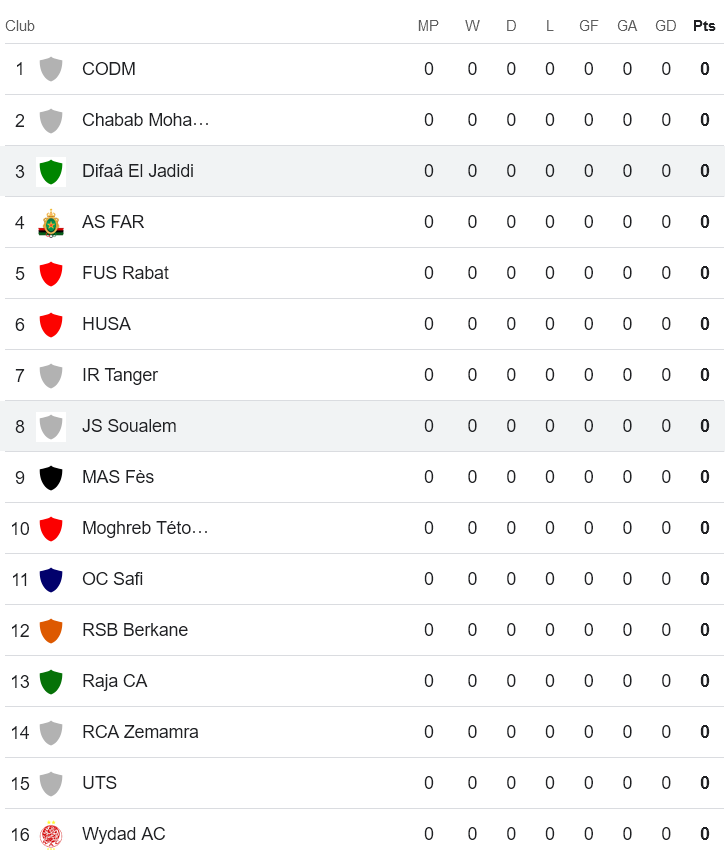Open the IR Tanger club link
This screenshot has height=857, width=725.
[x=120, y=375]
